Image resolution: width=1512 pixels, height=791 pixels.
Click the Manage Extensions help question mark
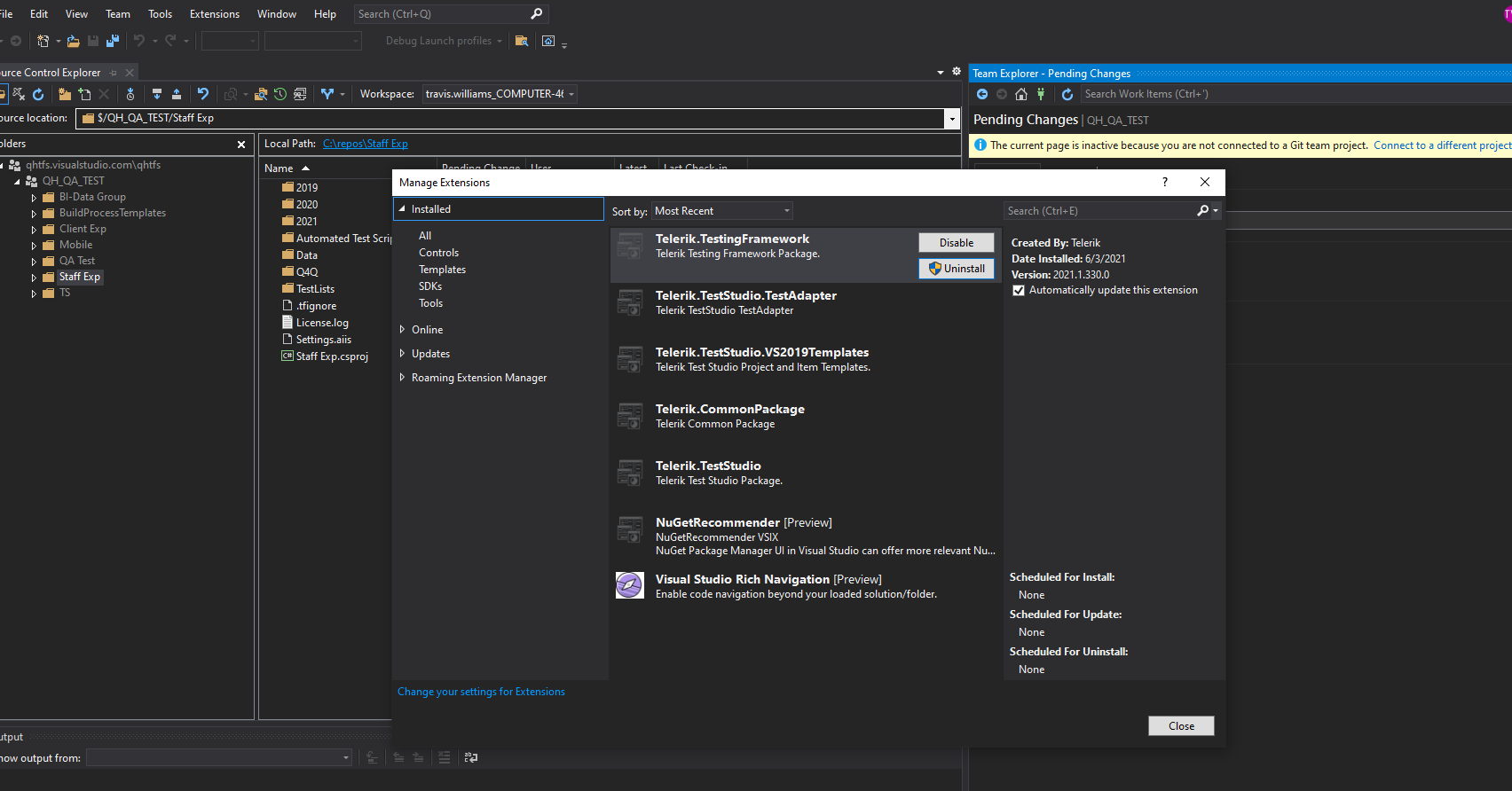click(x=1165, y=182)
